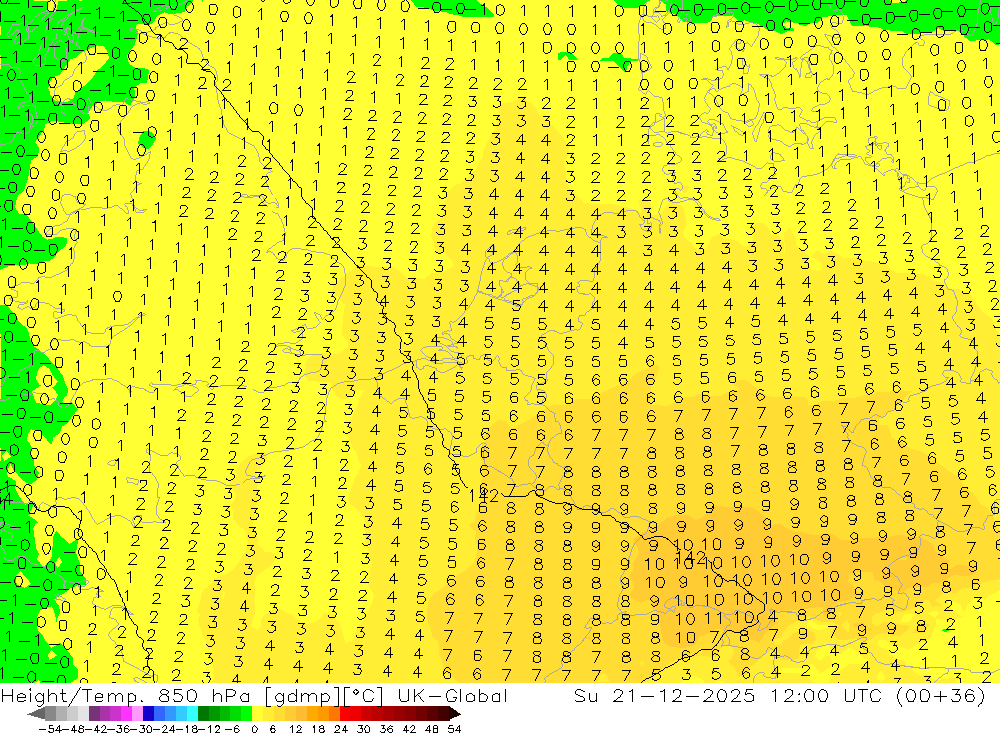
Task: Click the UK-Global model name label
Action: (x=452, y=695)
